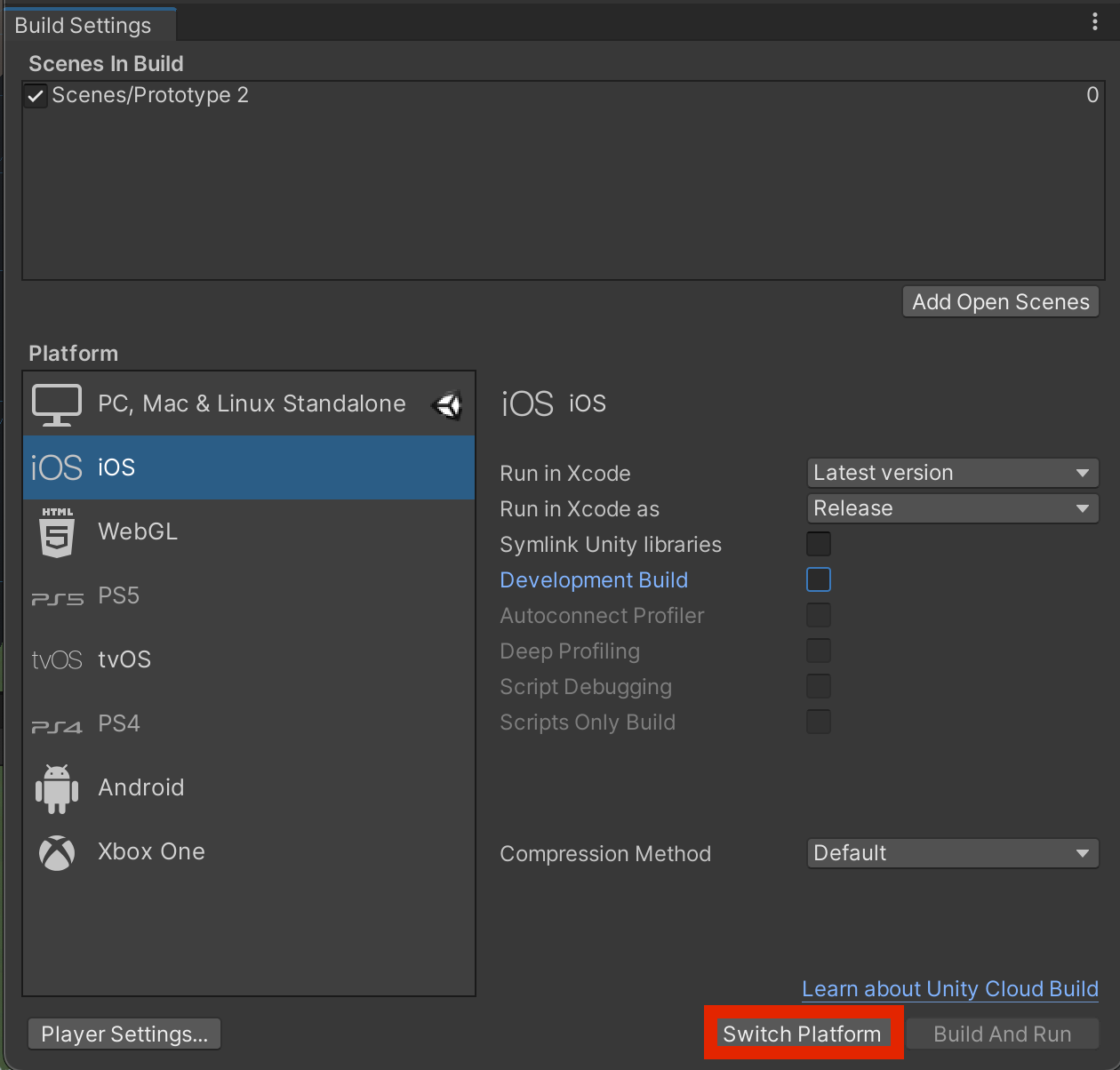Enable Symlink Unity libraries checkbox
The image size is (1120, 1070).
[819, 544]
